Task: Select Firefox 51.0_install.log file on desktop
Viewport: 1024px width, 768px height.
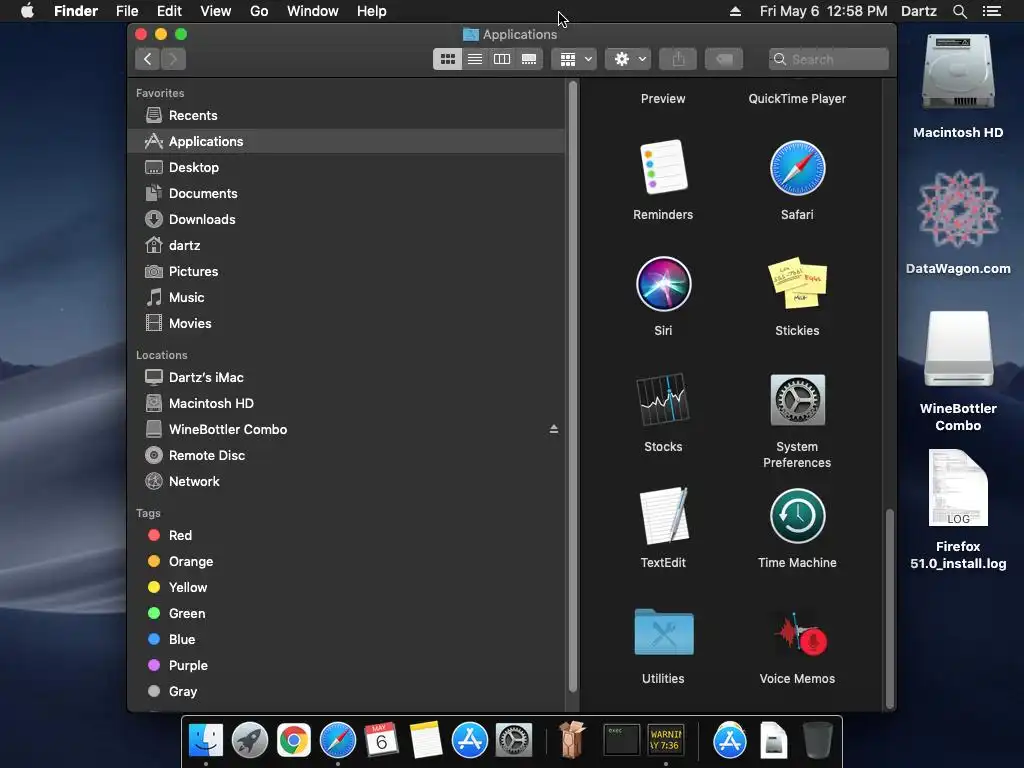Action: (x=958, y=487)
